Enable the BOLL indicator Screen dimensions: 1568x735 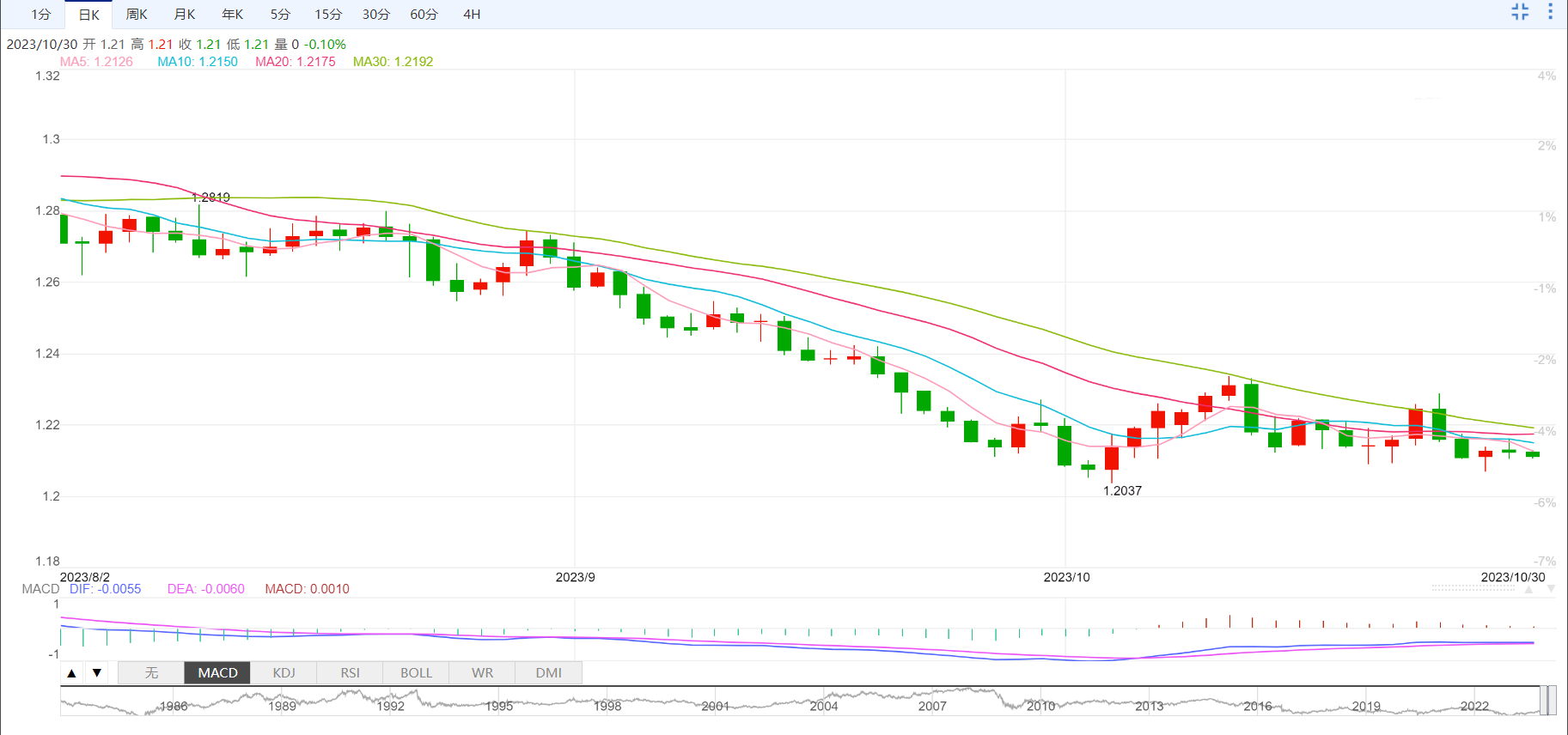416,673
